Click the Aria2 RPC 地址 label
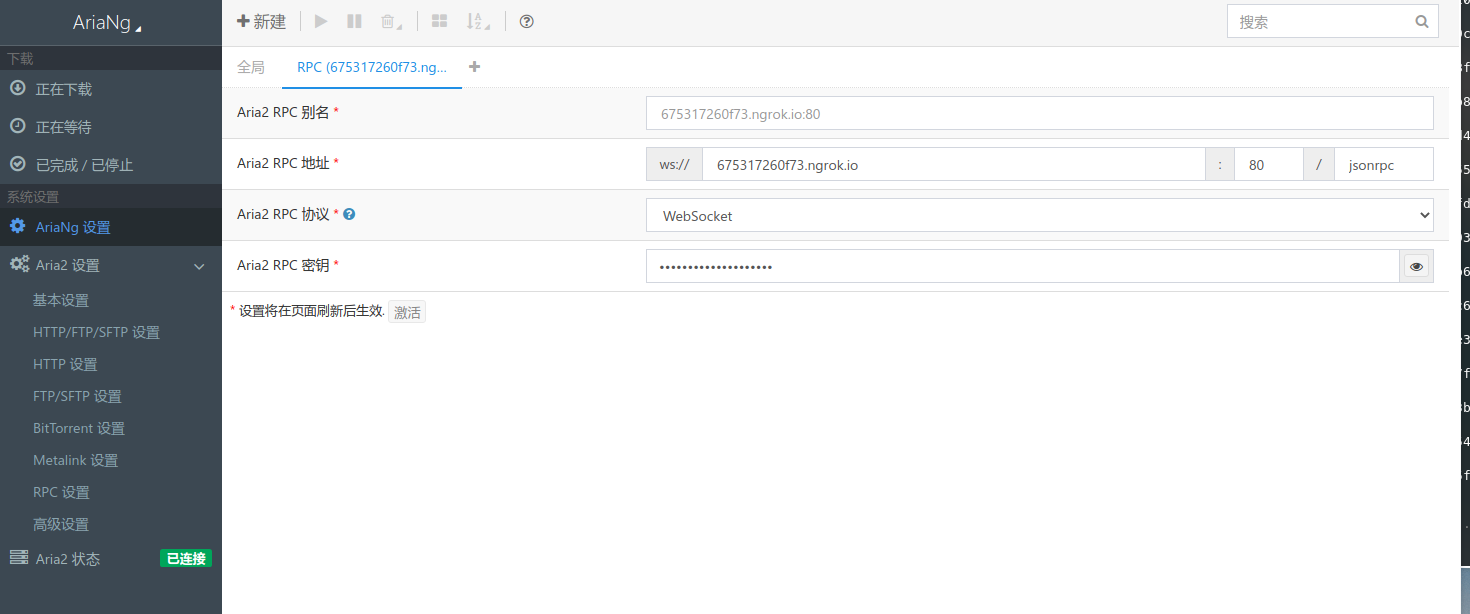1470x614 pixels. click(x=283, y=163)
